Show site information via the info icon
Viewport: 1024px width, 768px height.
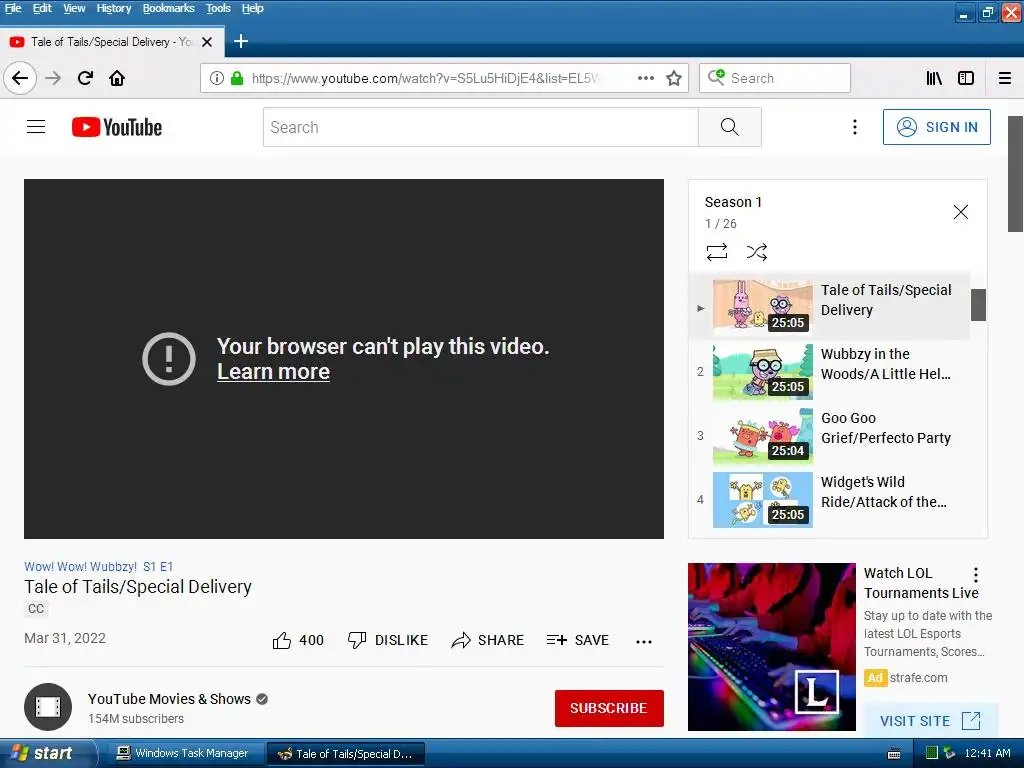[x=217, y=78]
